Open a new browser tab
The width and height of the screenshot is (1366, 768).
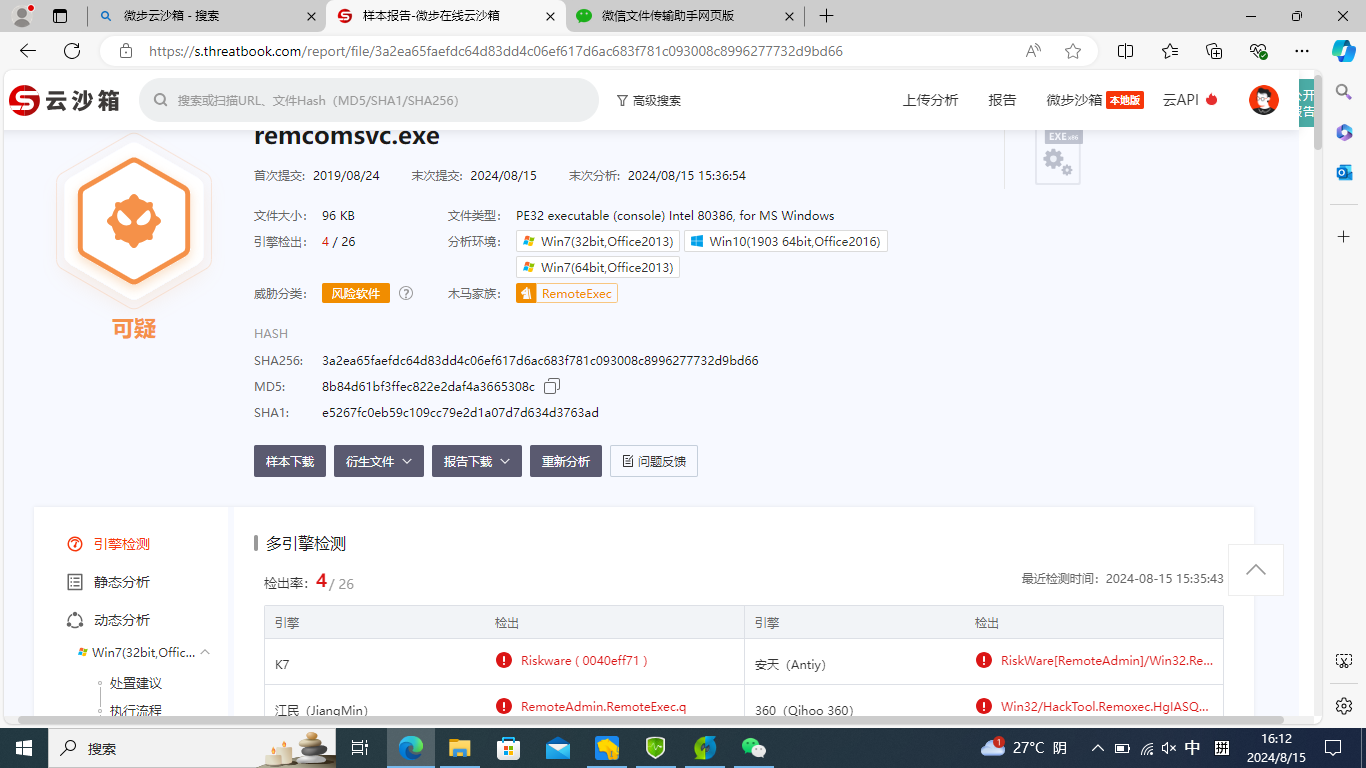(826, 16)
